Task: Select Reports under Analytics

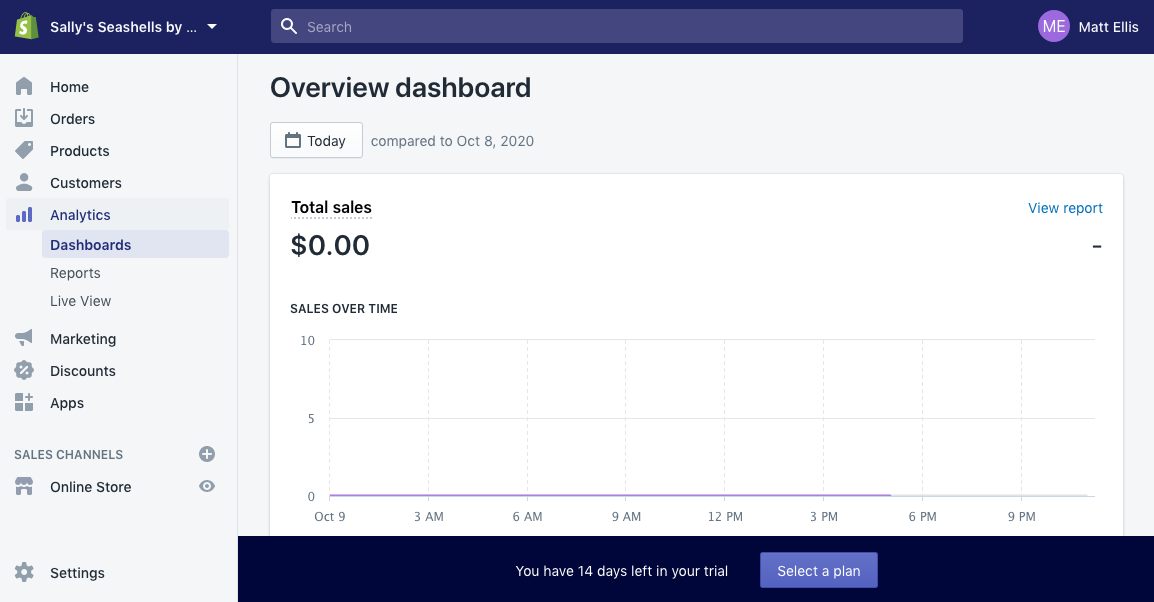Action: click(x=75, y=273)
